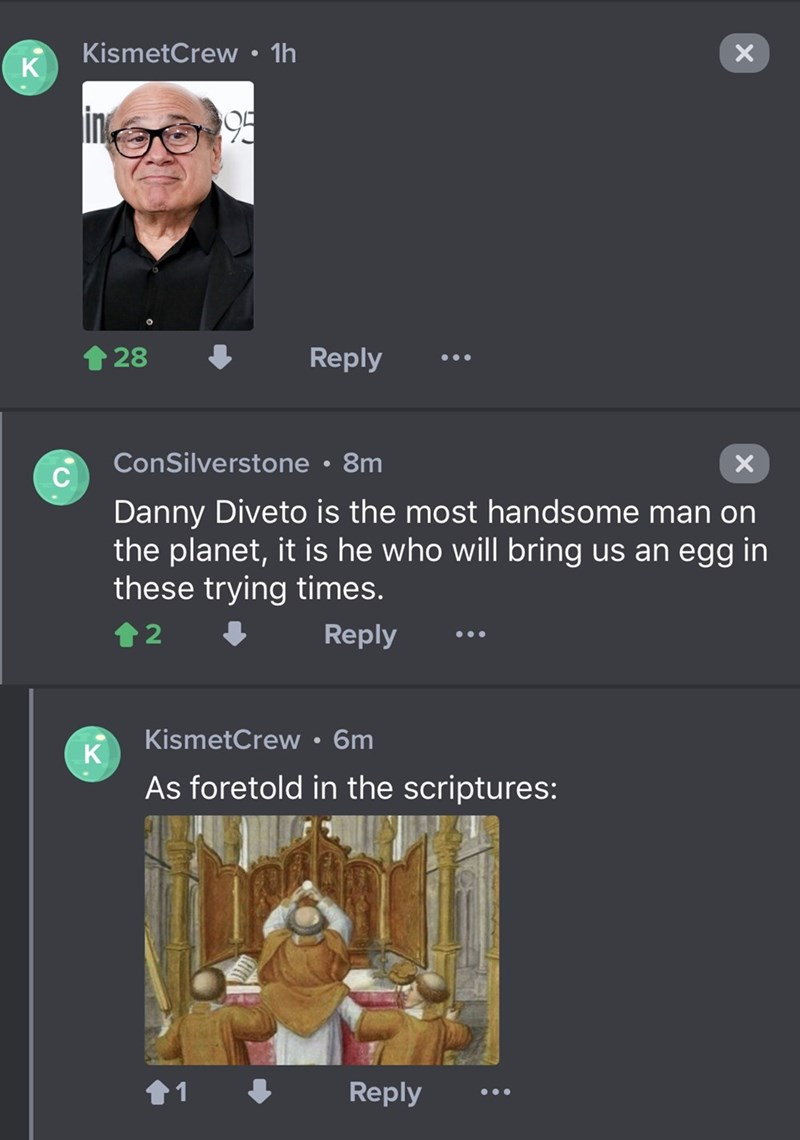Click KismetCrew's avatar on the 1h comment
800x1140 pixels.
tap(28, 68)
